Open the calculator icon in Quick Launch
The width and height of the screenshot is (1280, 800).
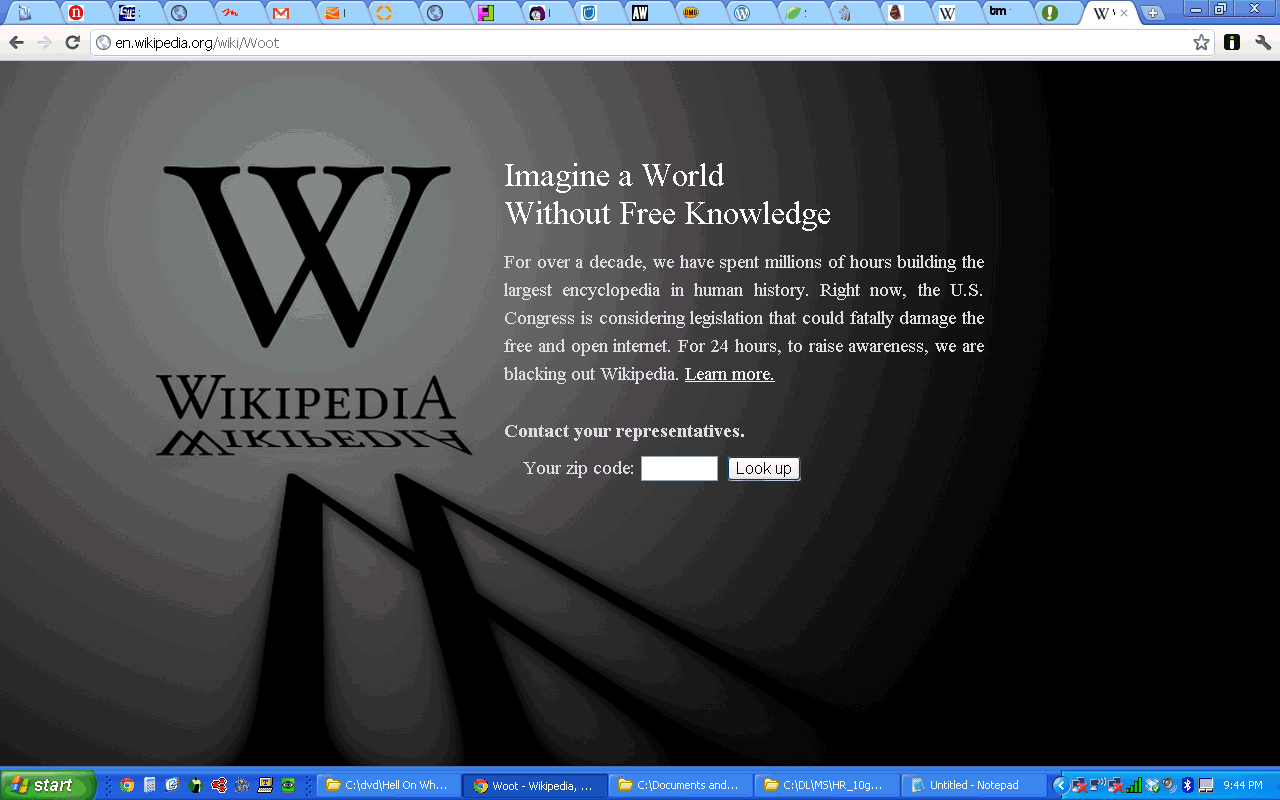coord(149,785)
